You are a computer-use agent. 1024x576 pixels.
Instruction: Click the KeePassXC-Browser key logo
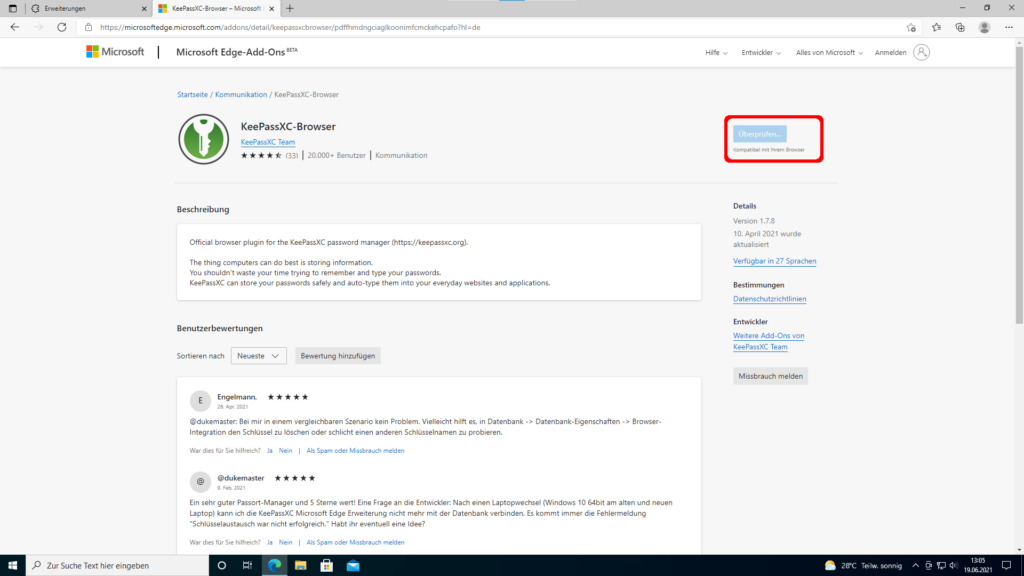(204, 139)
